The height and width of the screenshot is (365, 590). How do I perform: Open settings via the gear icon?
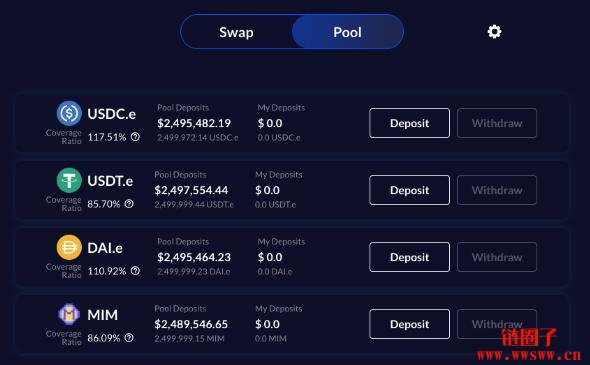[x=494, y=32]
